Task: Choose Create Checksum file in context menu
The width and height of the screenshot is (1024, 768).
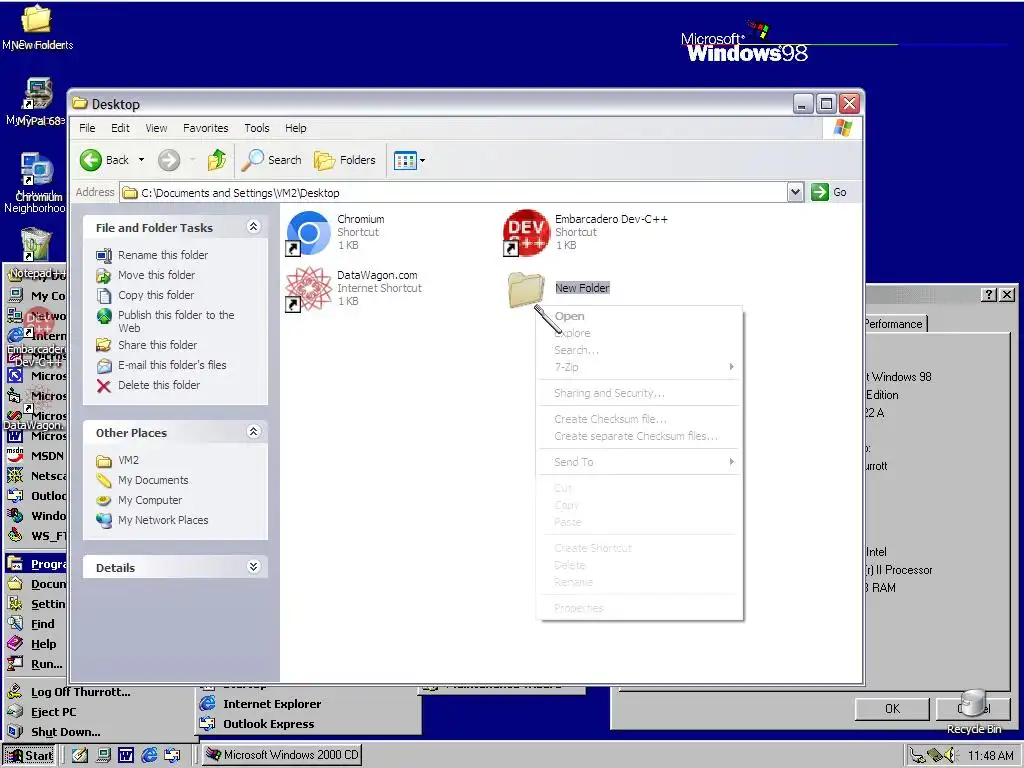Action: click(x=639, y=419)
